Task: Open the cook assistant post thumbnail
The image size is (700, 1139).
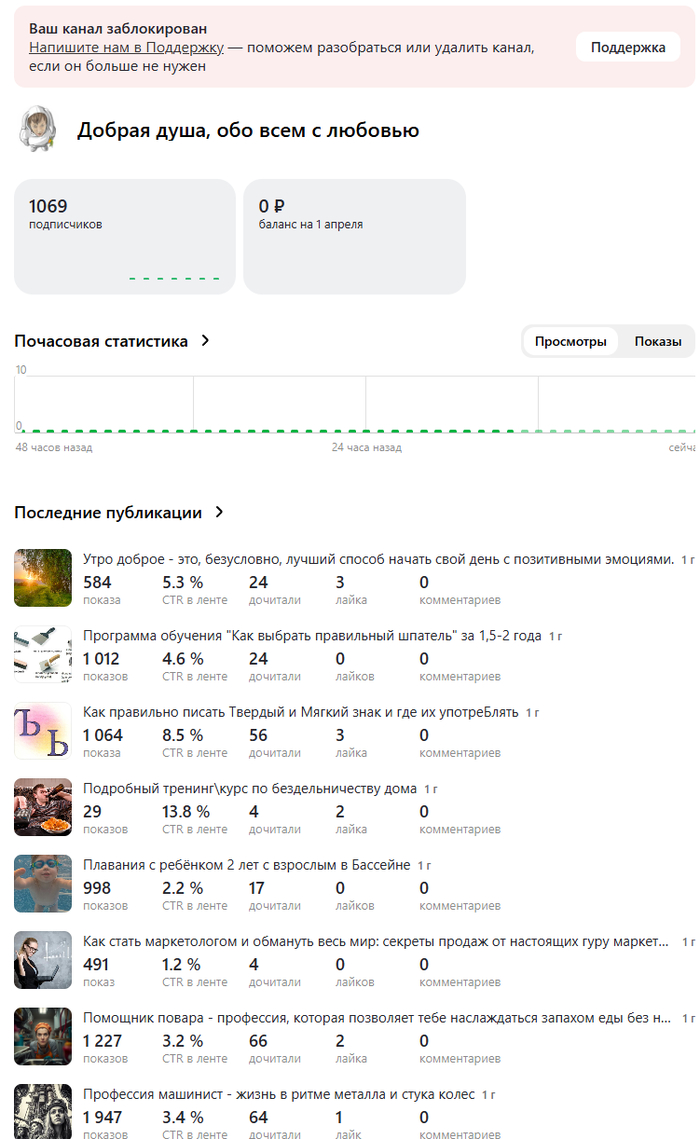Action: [43, 1037]
